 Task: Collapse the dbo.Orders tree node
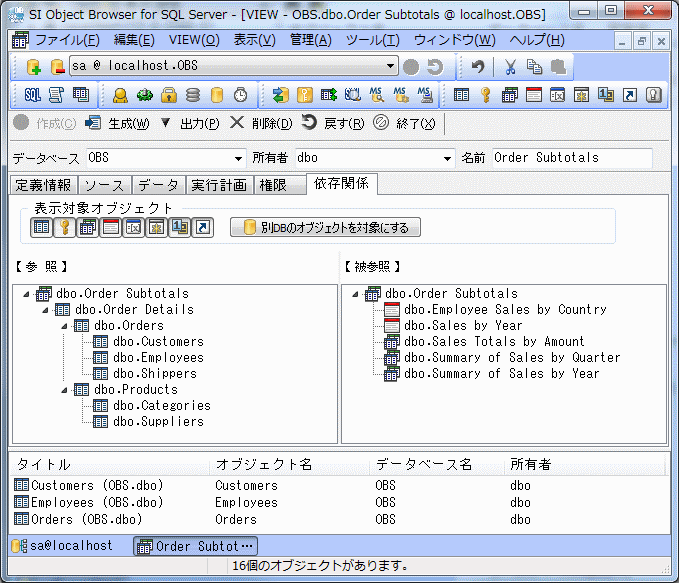point(64,326)
